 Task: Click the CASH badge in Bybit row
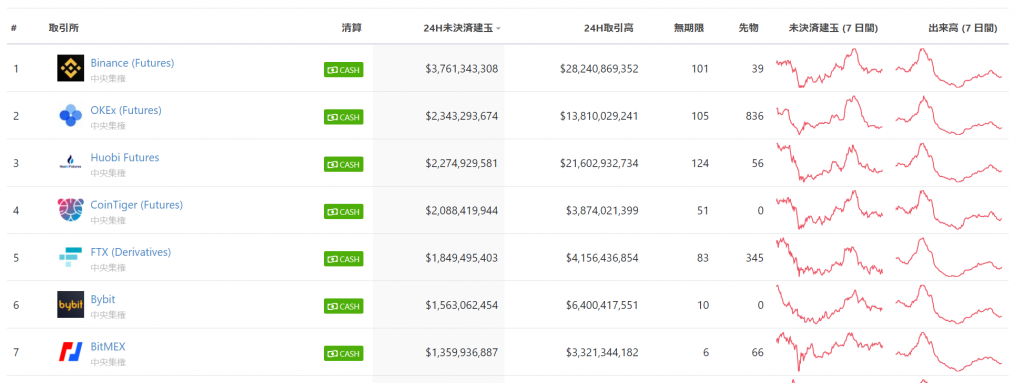tap(344, 306)
